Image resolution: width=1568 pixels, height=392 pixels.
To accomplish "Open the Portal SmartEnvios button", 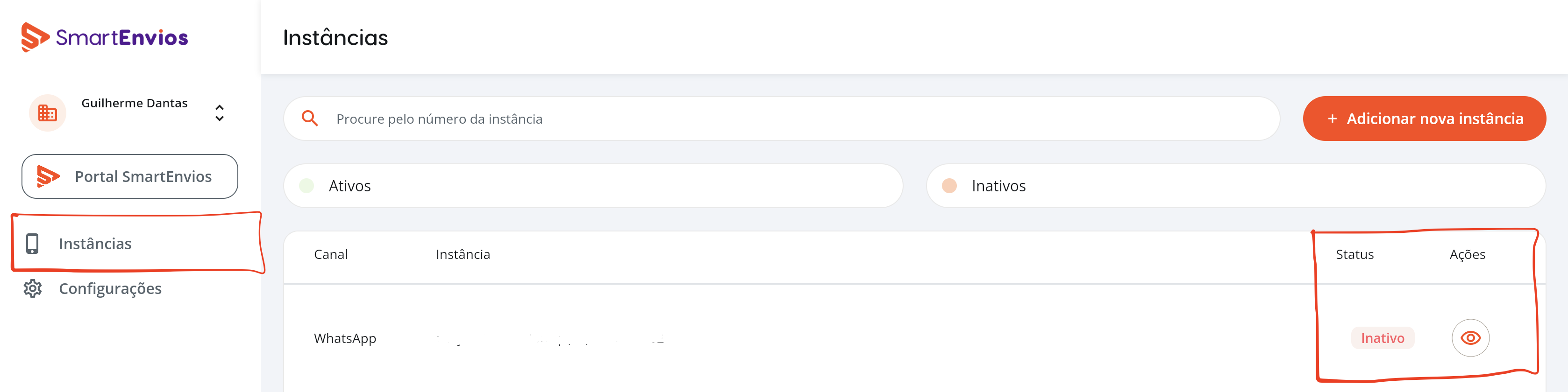I will click(129, 176).
